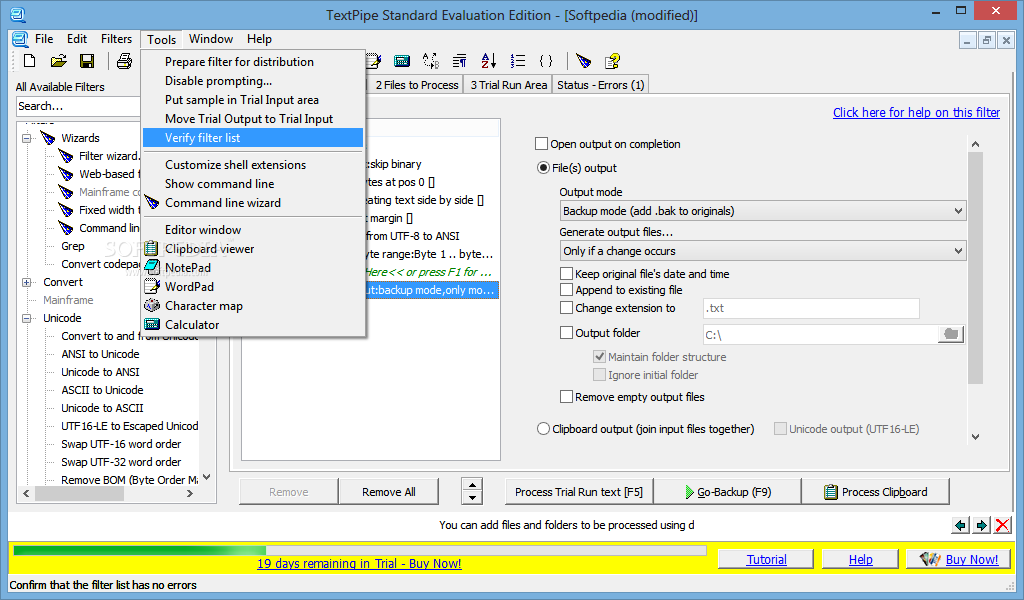Choose Verify filter list menu item
This screenshot has width=1024, height=600.
pos(253,138)
